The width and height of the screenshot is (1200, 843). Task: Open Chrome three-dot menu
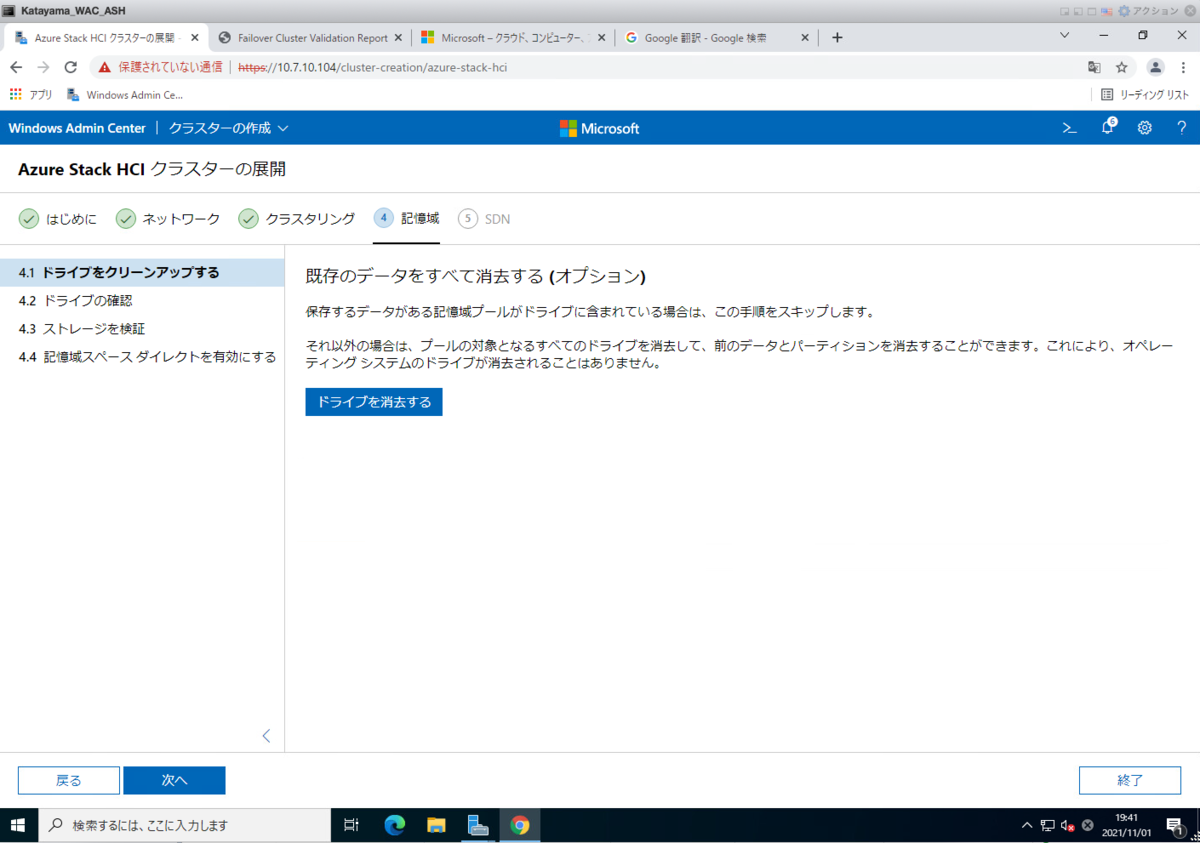tap(1183, 67)
